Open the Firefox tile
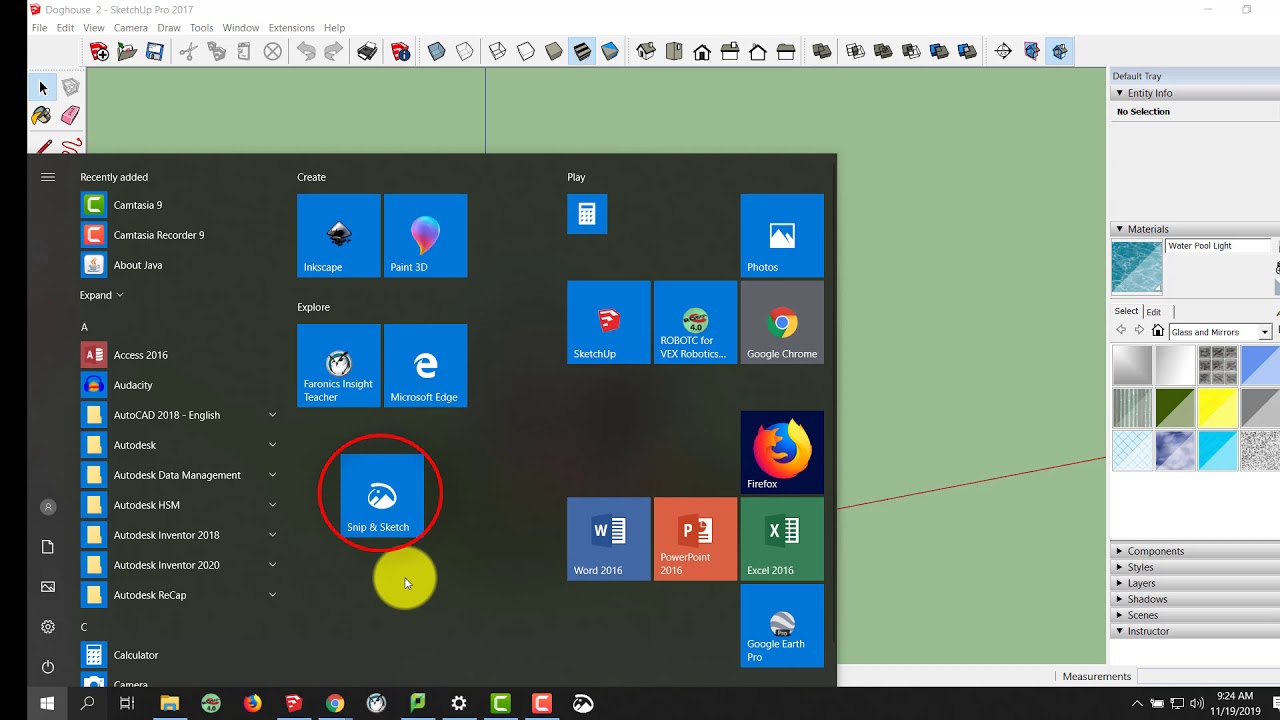Screen dimensions: 1280x720 782,452
